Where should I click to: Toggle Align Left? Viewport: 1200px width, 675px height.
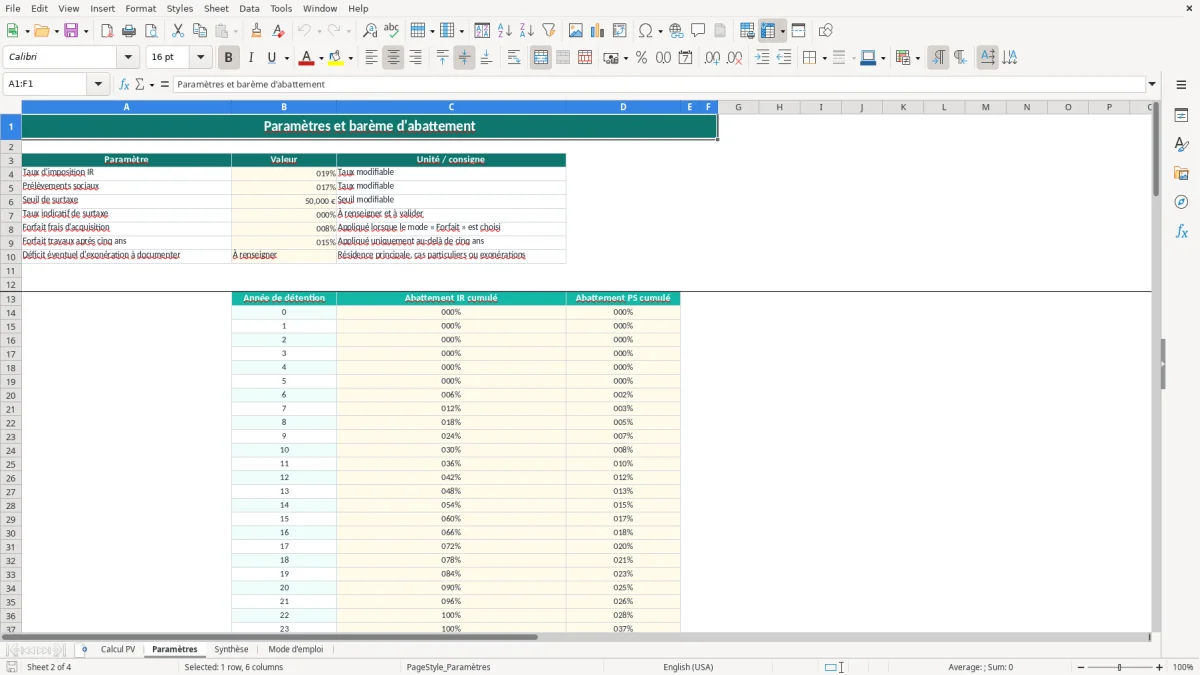pyautogui.click(x=371, y=58)
